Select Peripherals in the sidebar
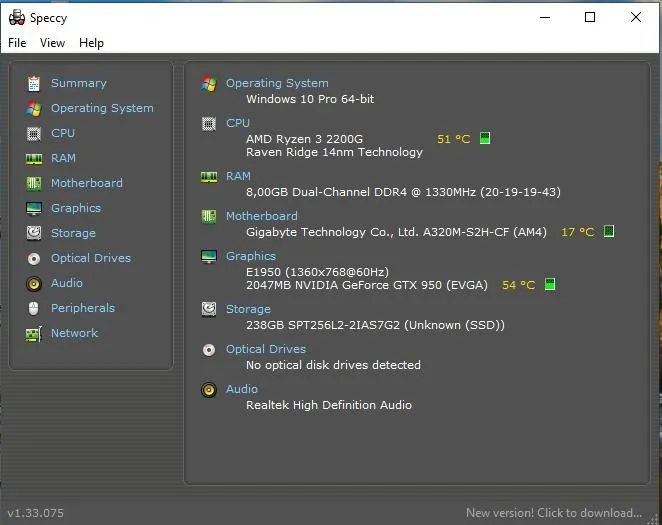 click(83, 308)
